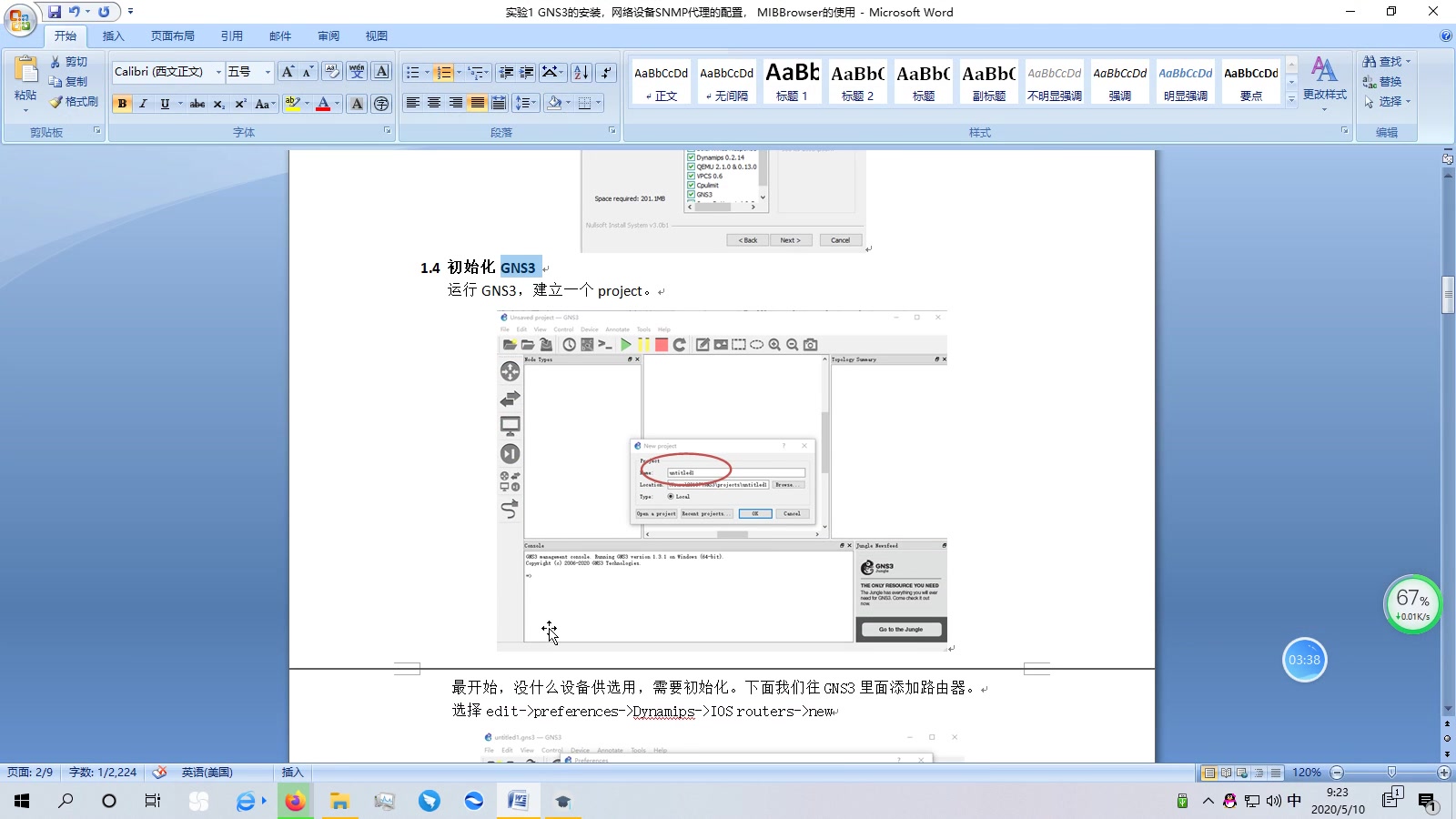Apply the 无间隔 no-spacing style

[727, 82]
